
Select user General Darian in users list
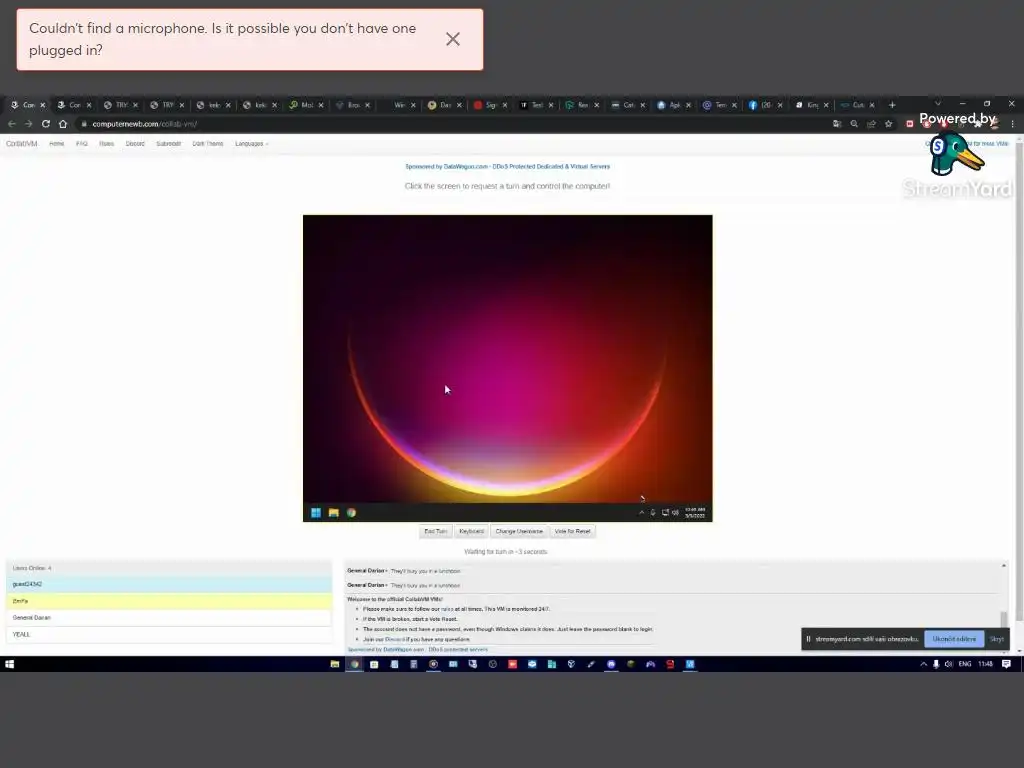pyautogui.click(x=169, y=617)
